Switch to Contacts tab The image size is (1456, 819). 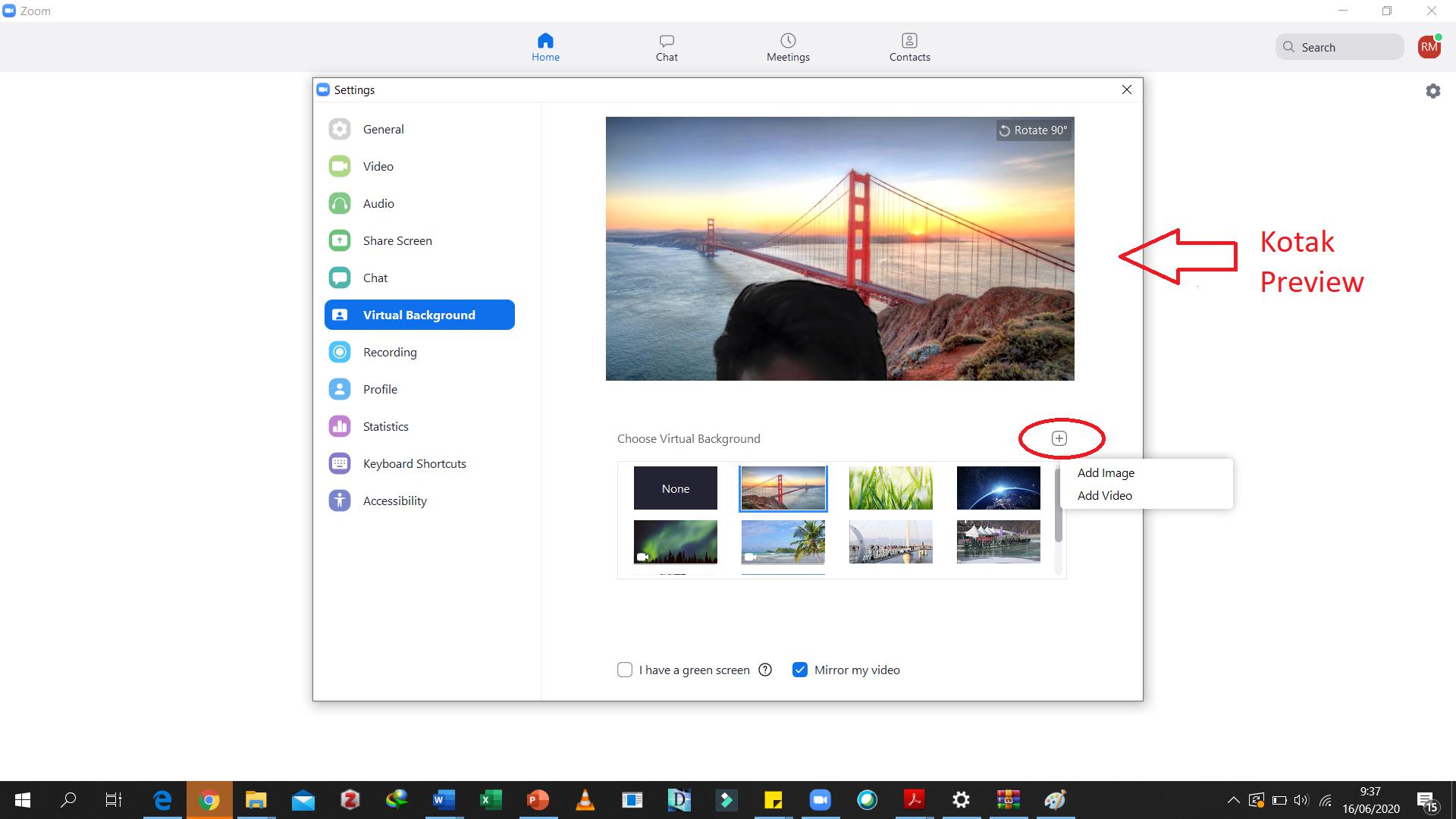[909, 47]
